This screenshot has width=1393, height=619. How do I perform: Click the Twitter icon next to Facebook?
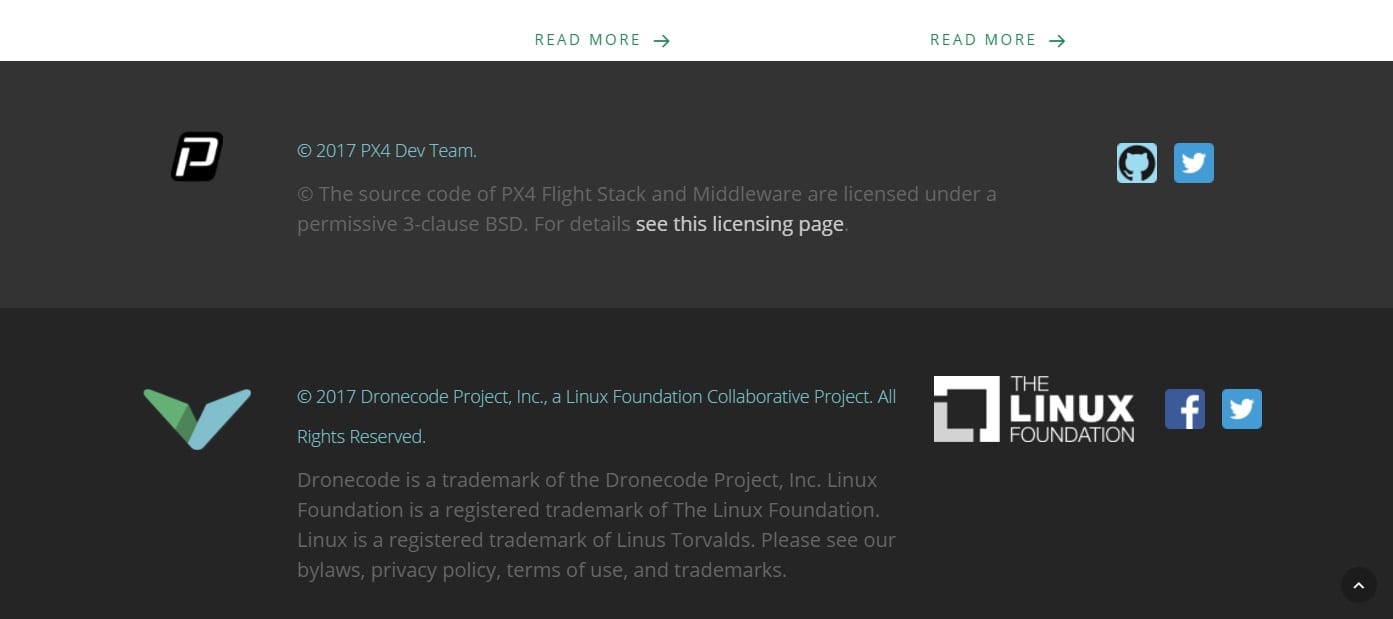tap(1241, 409)
